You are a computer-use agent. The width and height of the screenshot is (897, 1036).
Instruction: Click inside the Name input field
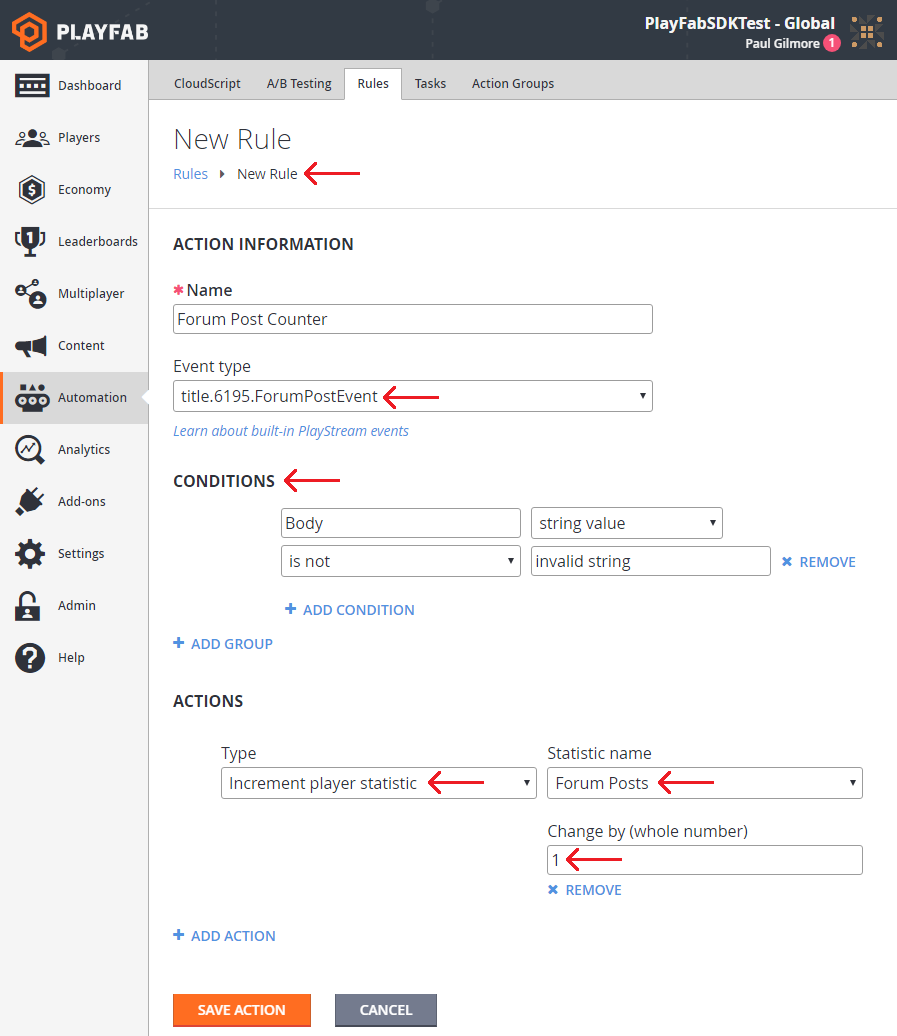[412, 319]
